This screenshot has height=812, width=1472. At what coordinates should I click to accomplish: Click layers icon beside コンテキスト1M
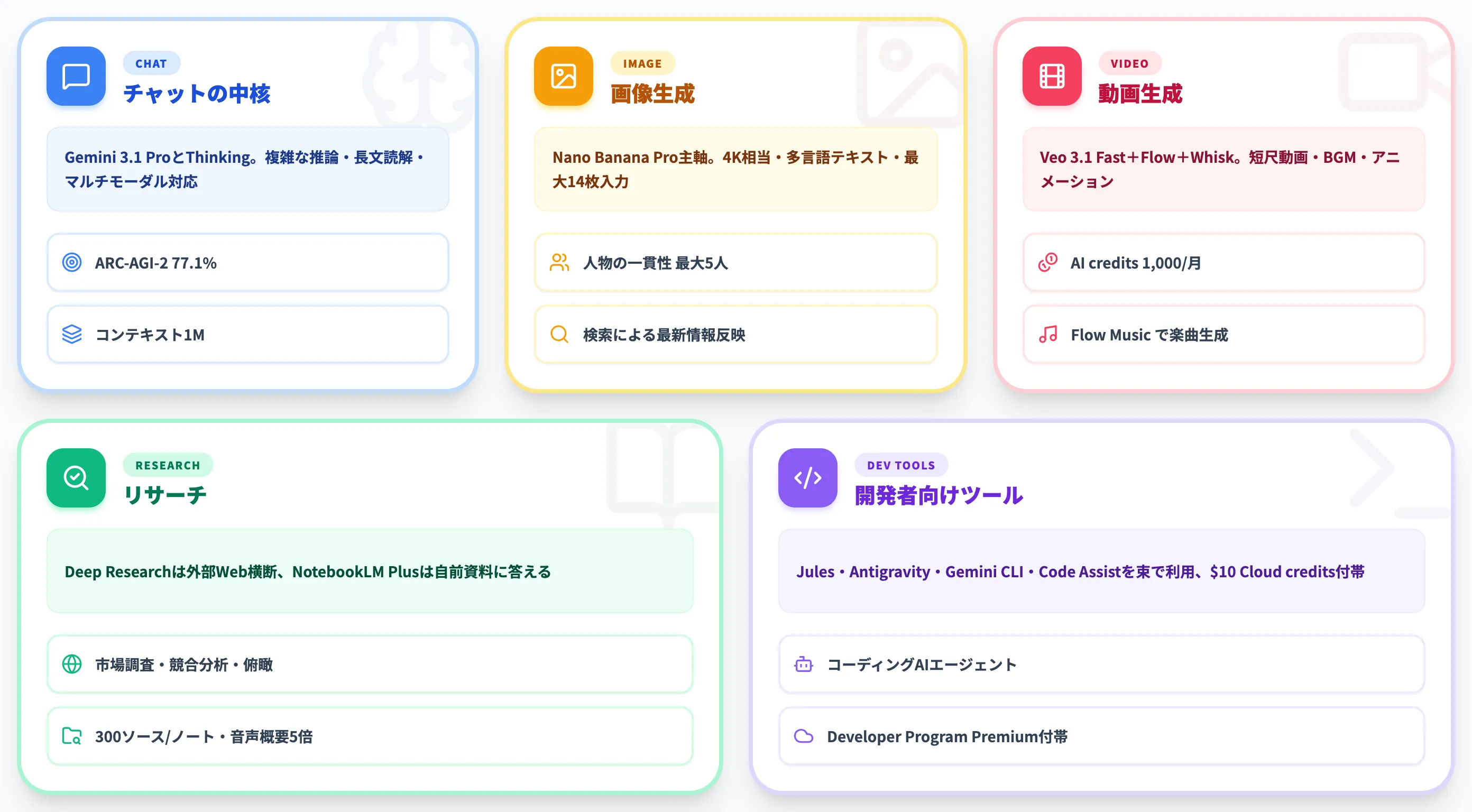(72, 334)
